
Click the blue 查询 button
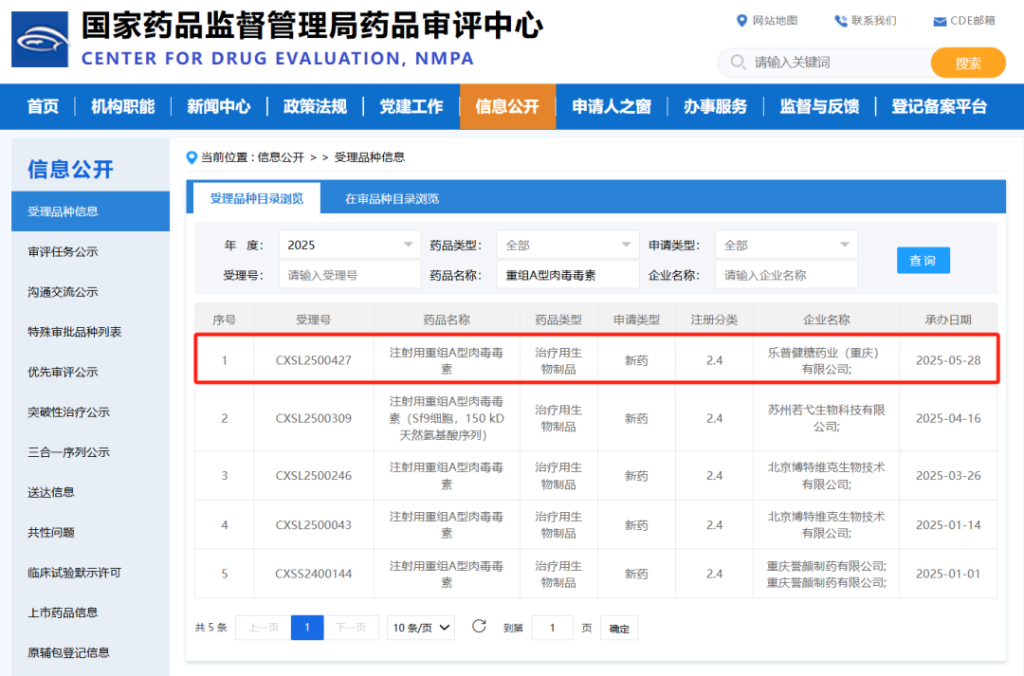923,261
